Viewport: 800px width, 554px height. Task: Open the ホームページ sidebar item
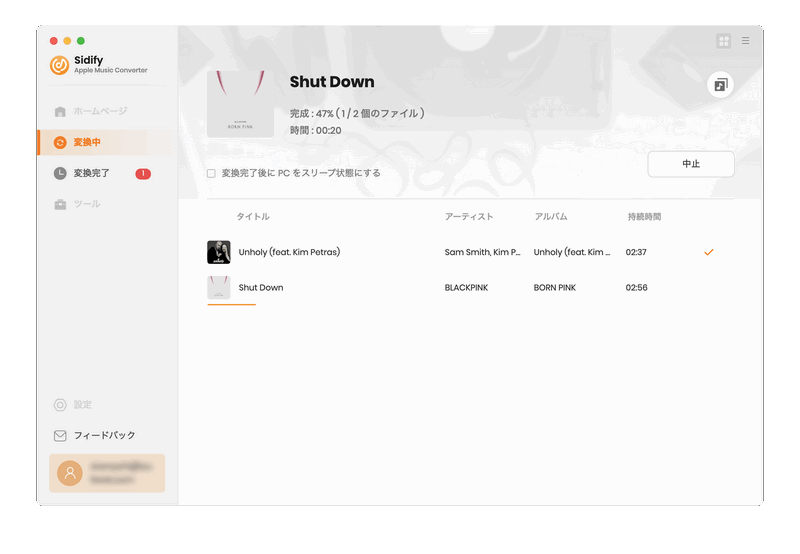pyautogui.click(x=107, y=111)
